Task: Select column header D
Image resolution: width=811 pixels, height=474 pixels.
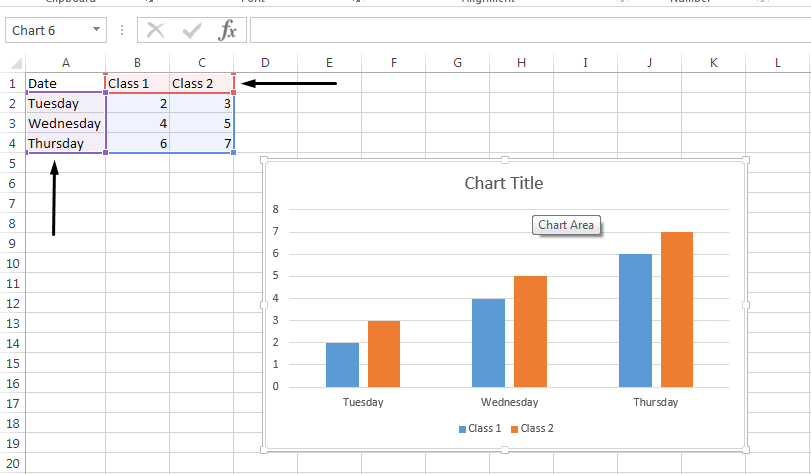Action: 265,63
